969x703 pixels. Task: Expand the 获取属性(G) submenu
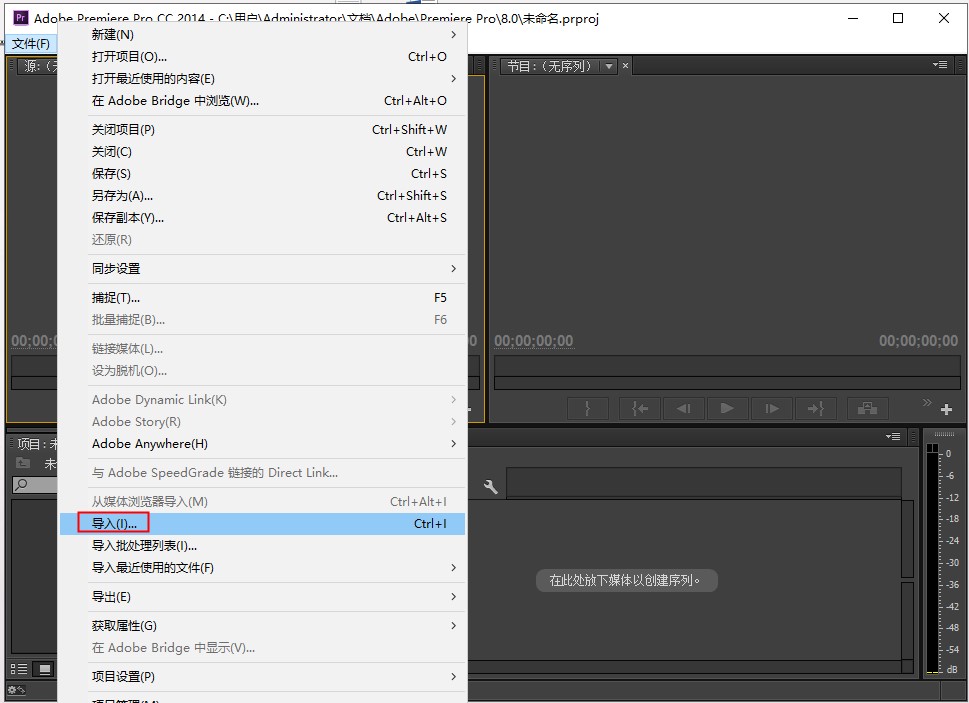(263, 626)
